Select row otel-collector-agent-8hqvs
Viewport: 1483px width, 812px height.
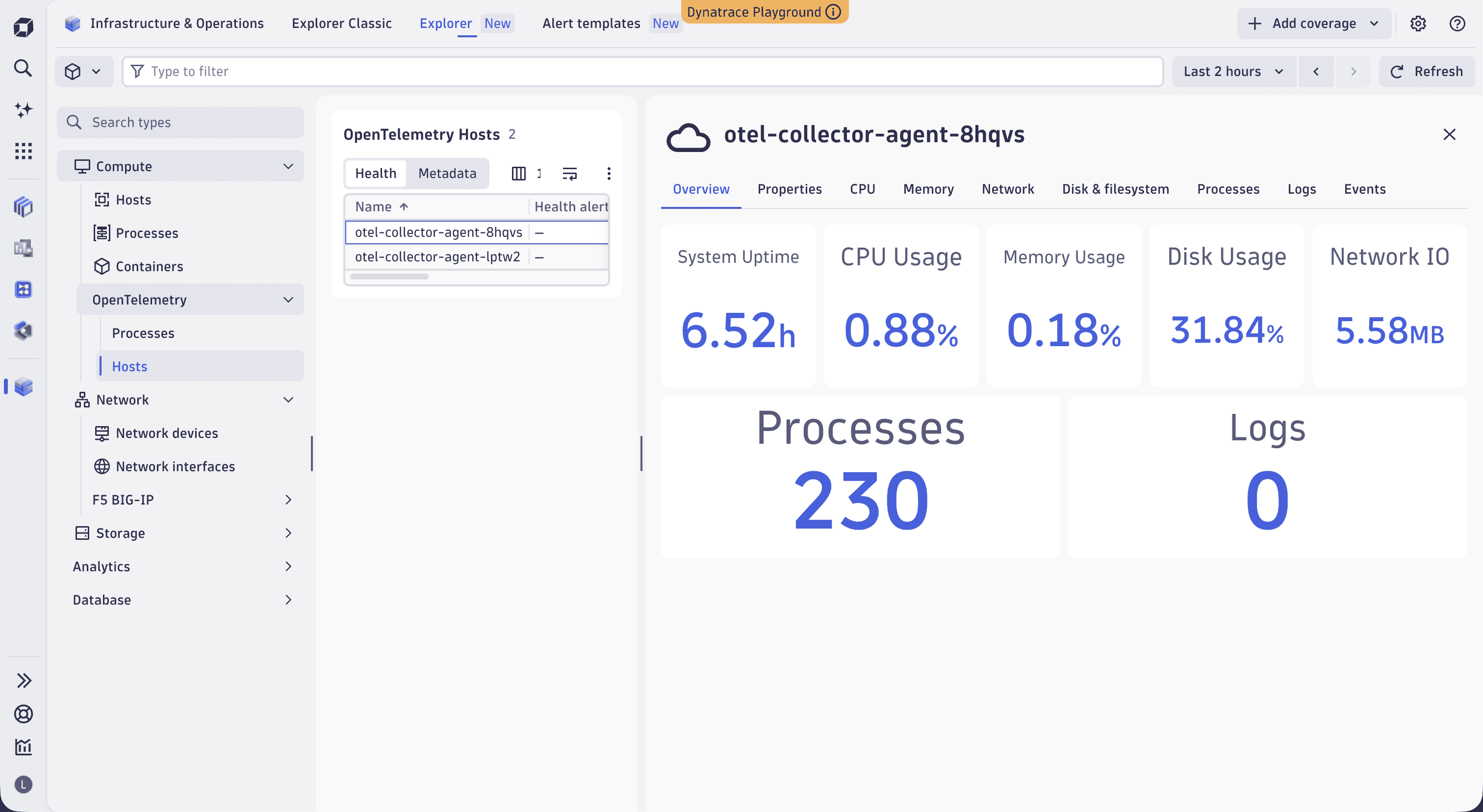(477, 232)
